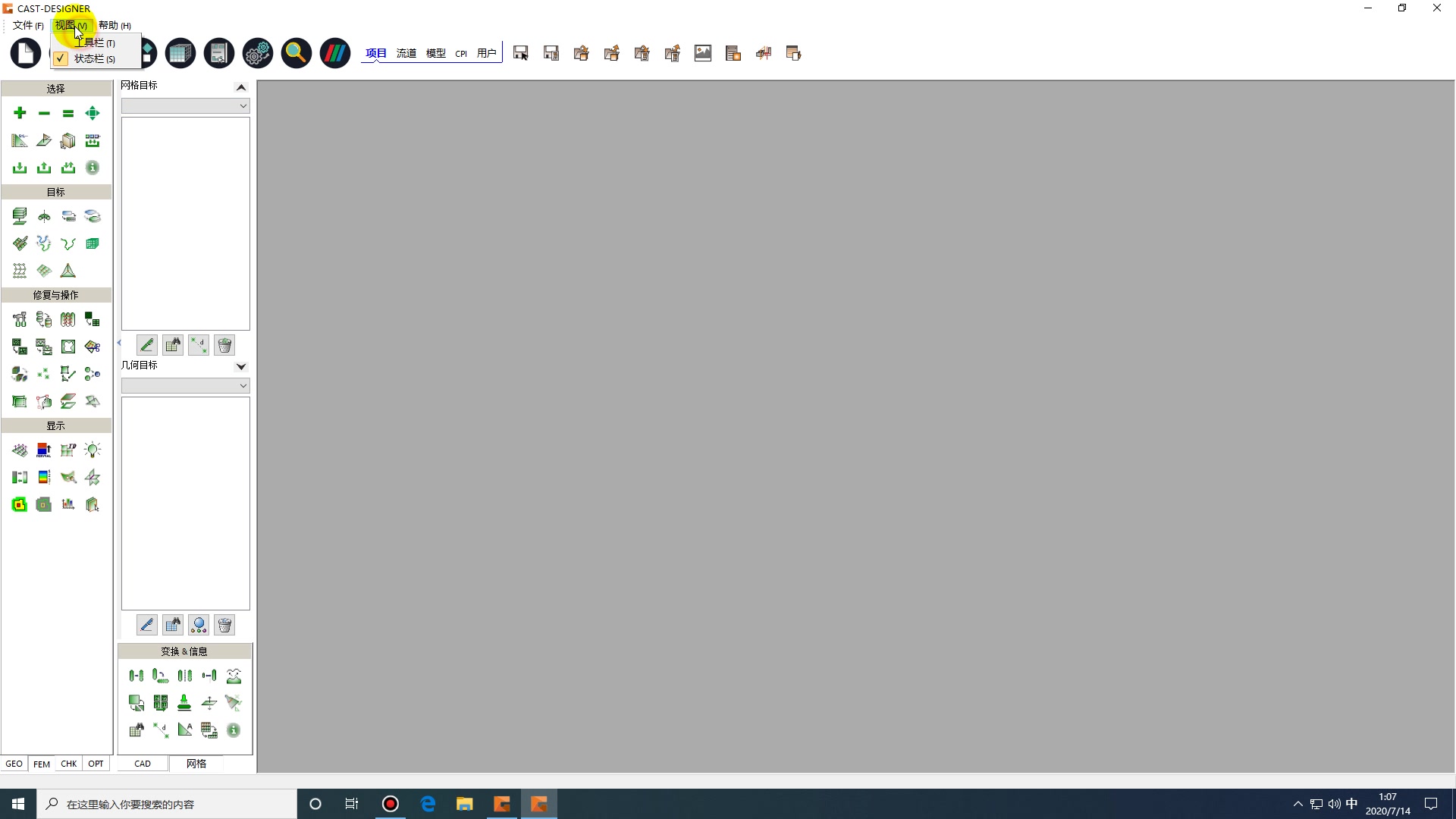Switch to the GEO bottom tab
Viewport: 1456px width, 819px height.
point(14,764)
